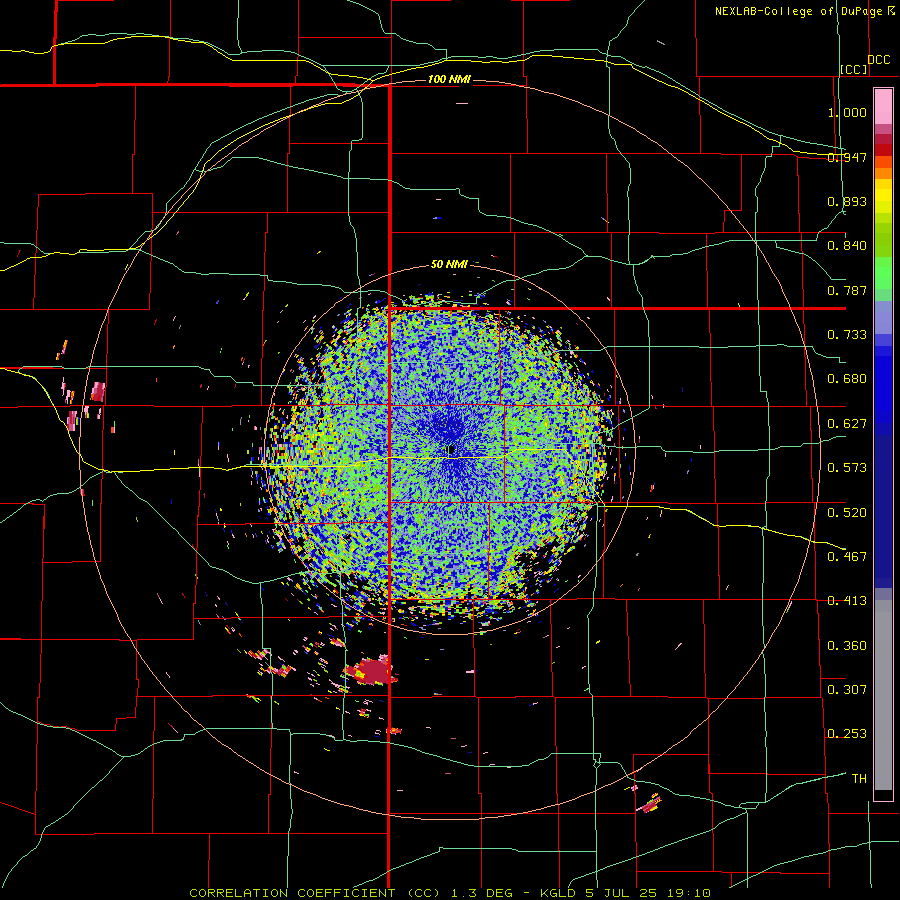Image resolution: width=900 pixels, height=900 pixels.
Task: Select the 0.840 scale value
Action: pos(847,246)
